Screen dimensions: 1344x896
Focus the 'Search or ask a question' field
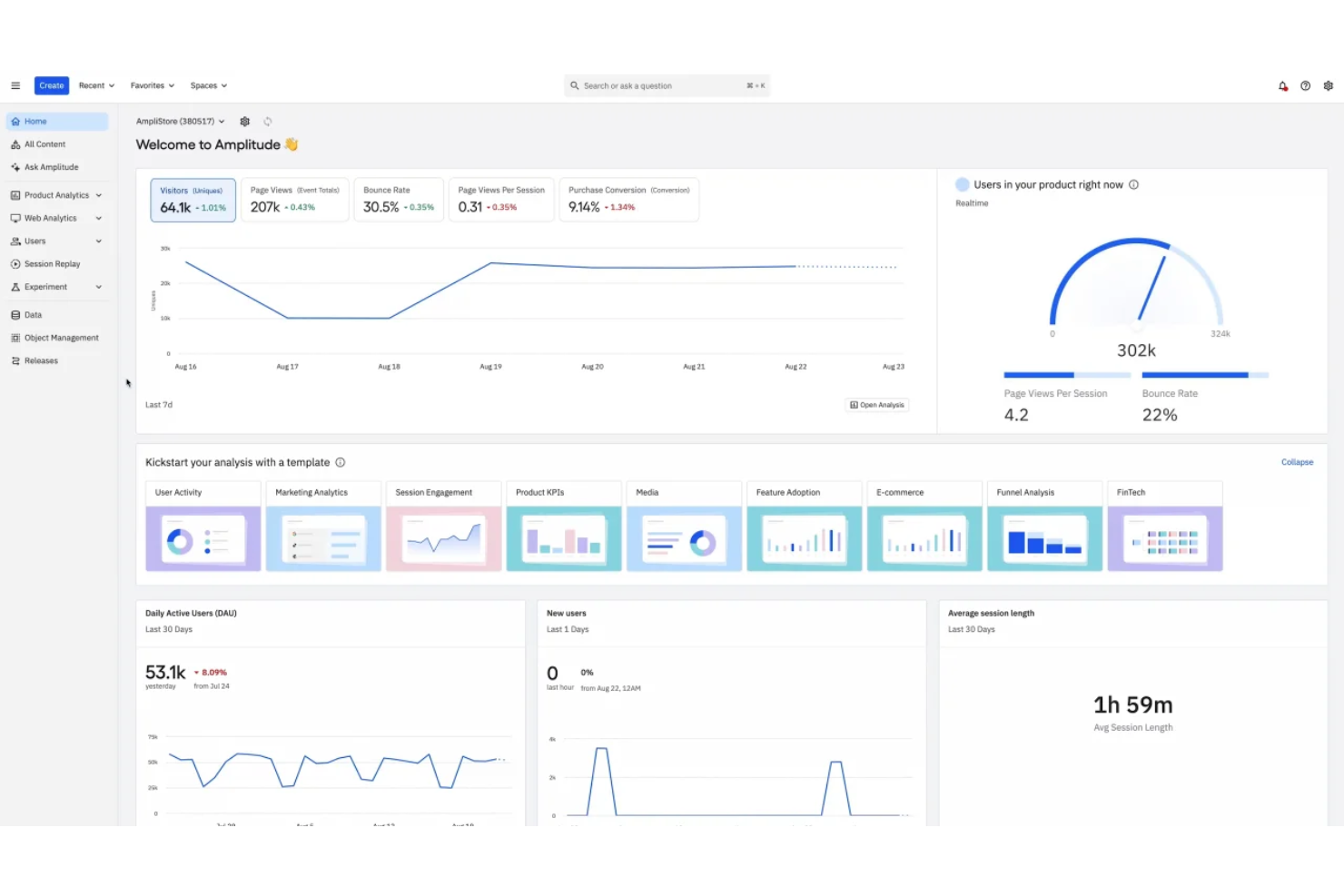(667, 85)
